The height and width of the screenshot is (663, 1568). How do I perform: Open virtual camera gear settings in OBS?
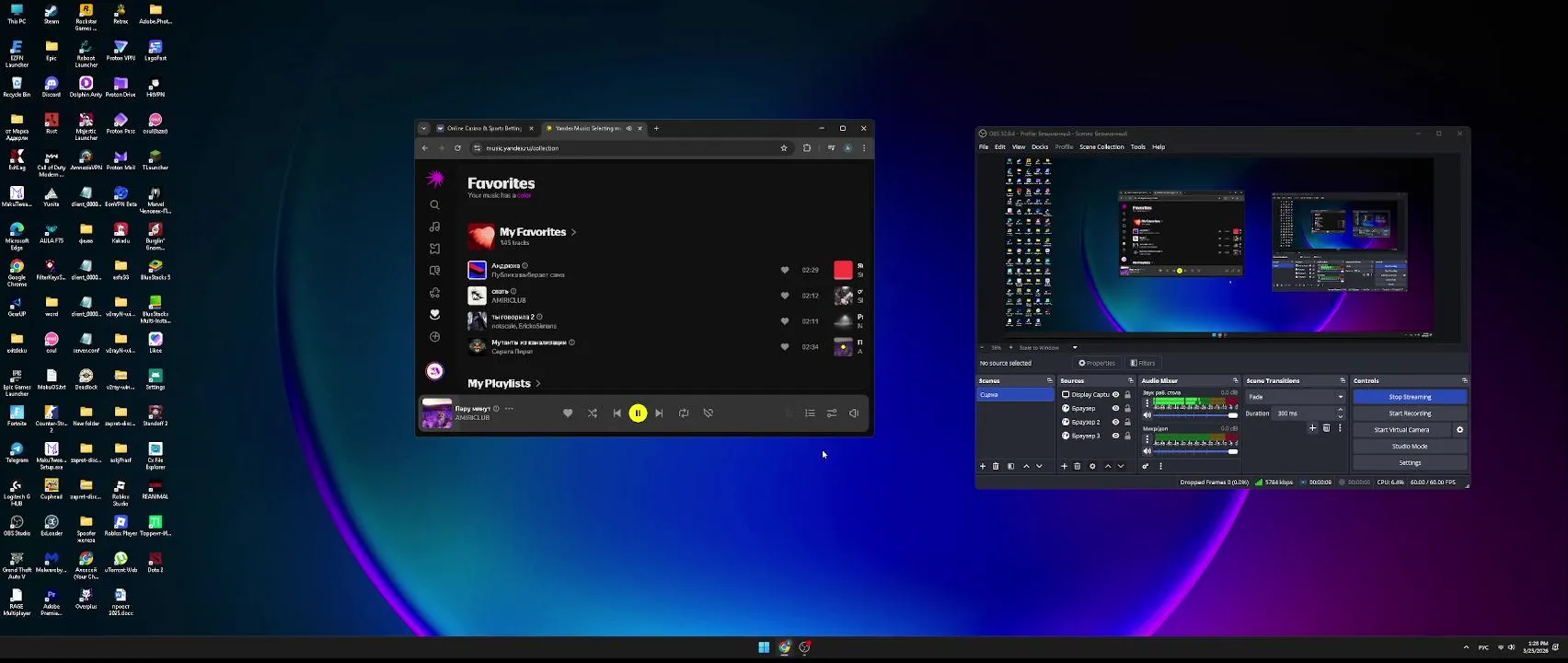1459,430
